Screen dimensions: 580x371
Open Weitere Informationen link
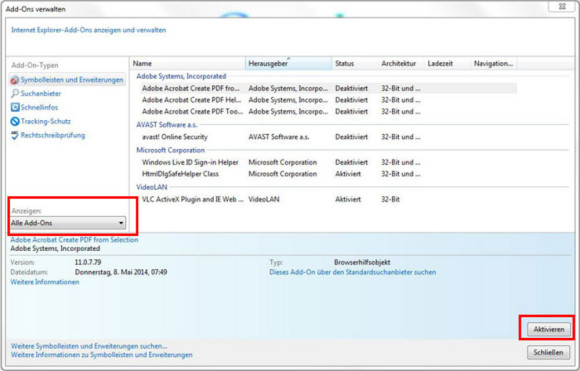coord(45,282)
